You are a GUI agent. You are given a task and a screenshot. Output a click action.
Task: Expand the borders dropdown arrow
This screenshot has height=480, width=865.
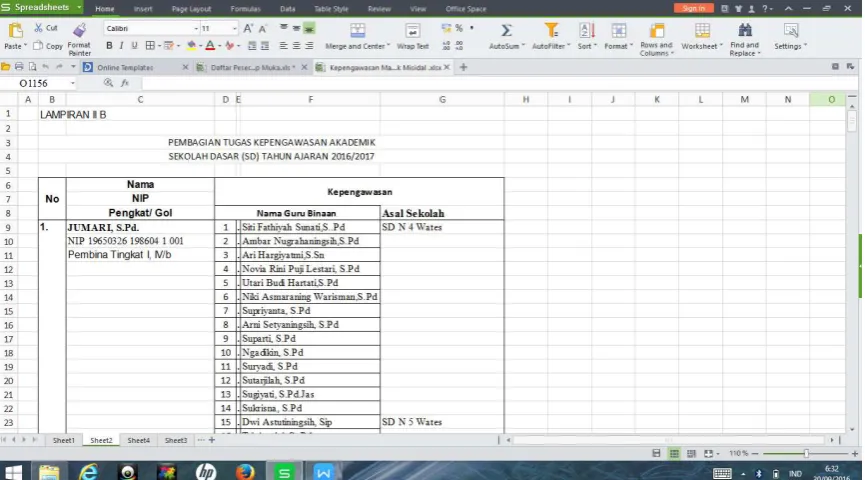point(159,46)
